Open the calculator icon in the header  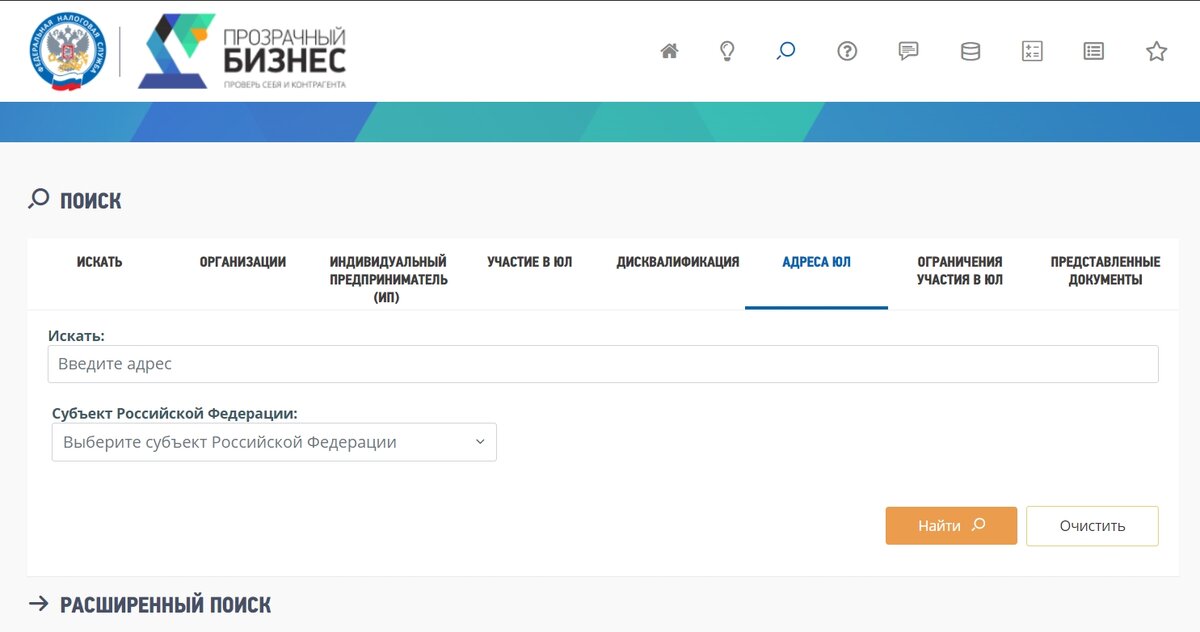click(1032, 50)
